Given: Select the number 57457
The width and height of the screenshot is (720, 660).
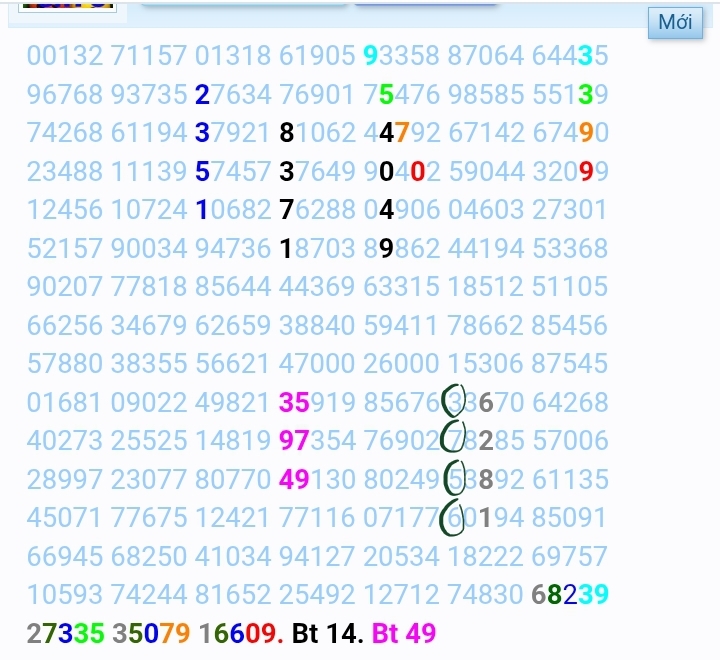Looking at the screenshot, I should point(233,171).
